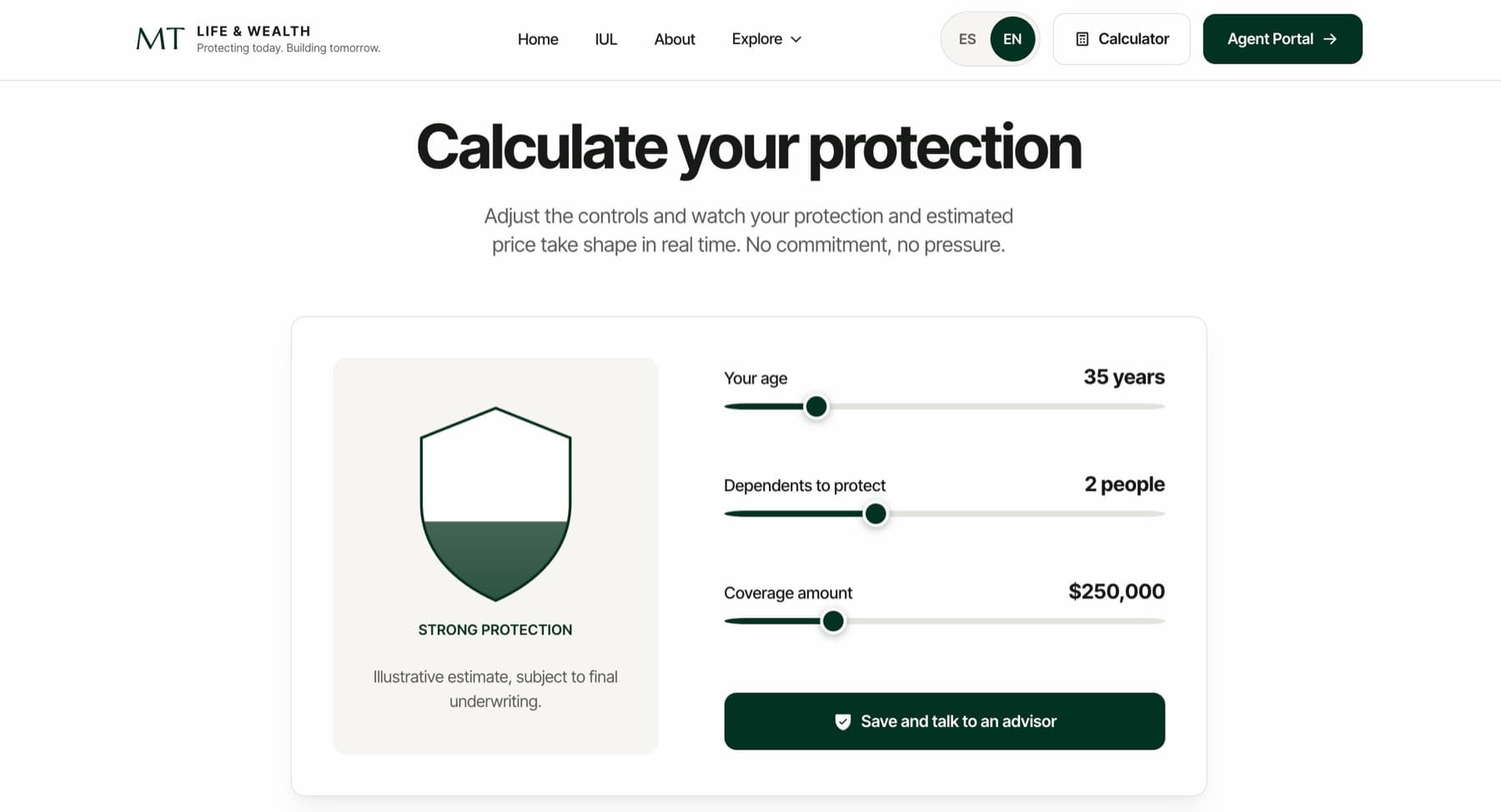Select the EN language option

[x=1012, y=39]
